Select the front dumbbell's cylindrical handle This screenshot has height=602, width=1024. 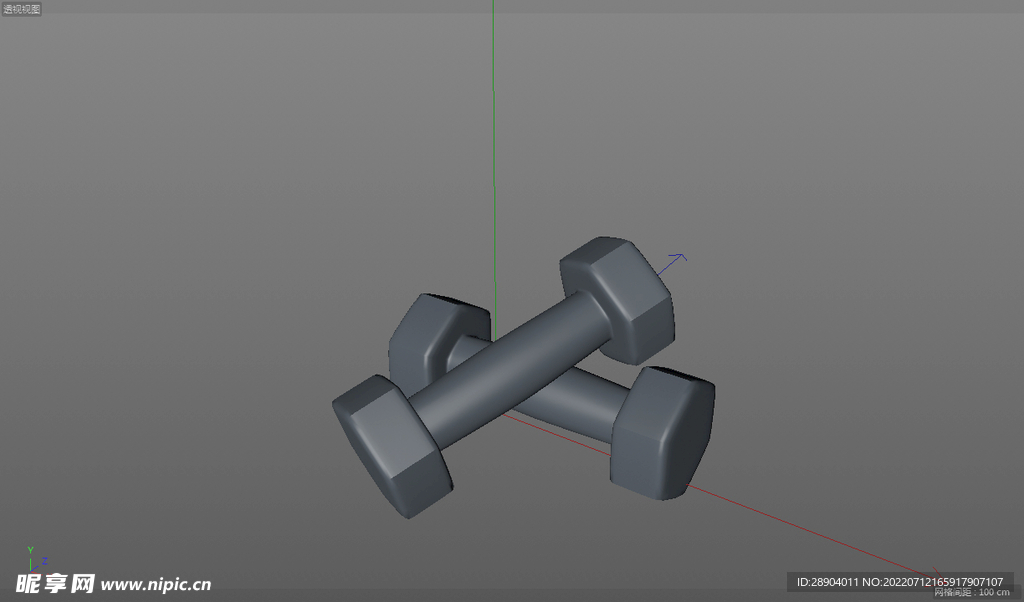click(511, 370)
